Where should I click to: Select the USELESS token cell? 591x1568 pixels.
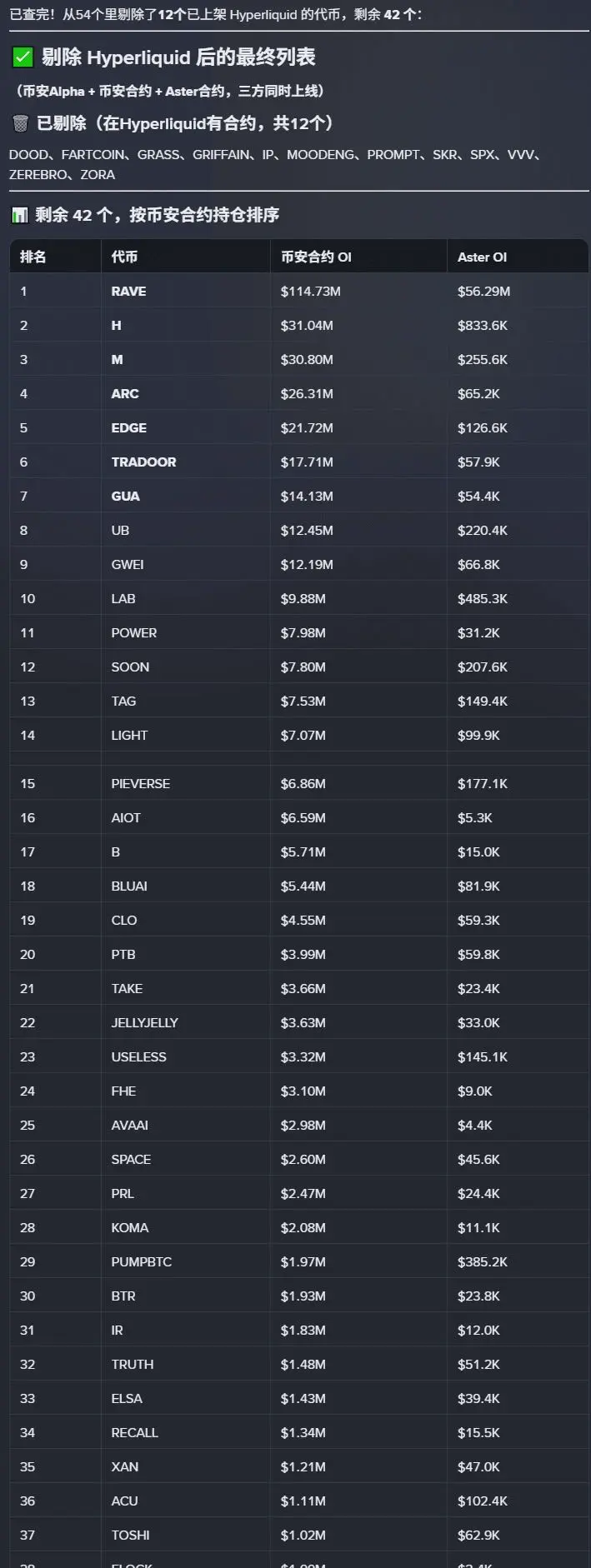138,1056
